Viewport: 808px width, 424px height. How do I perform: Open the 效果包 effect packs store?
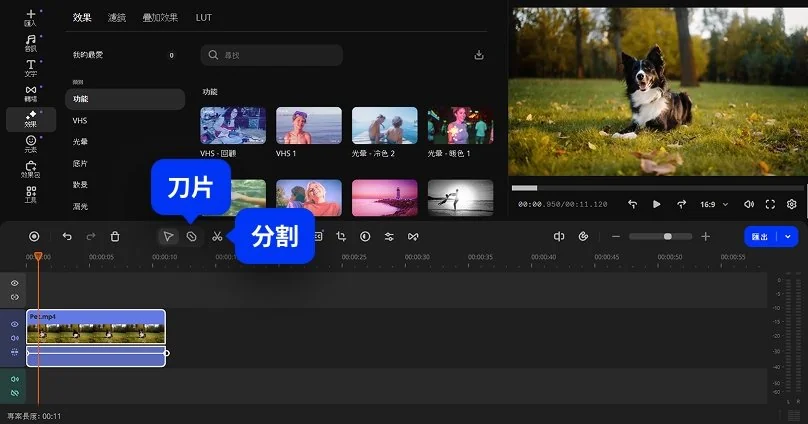pos(30,169)
